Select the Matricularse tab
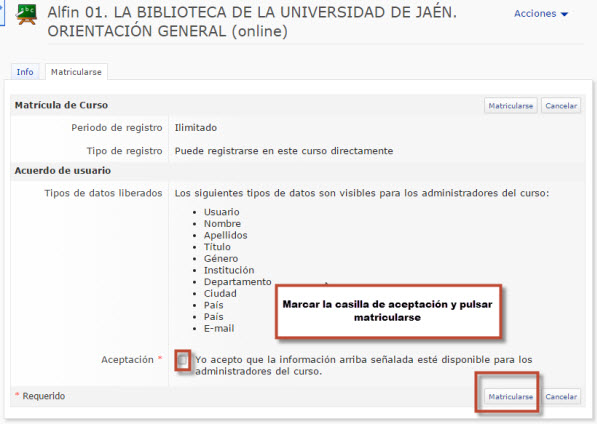The width and height of the screenshot is (597, 424). pos(76,72)
